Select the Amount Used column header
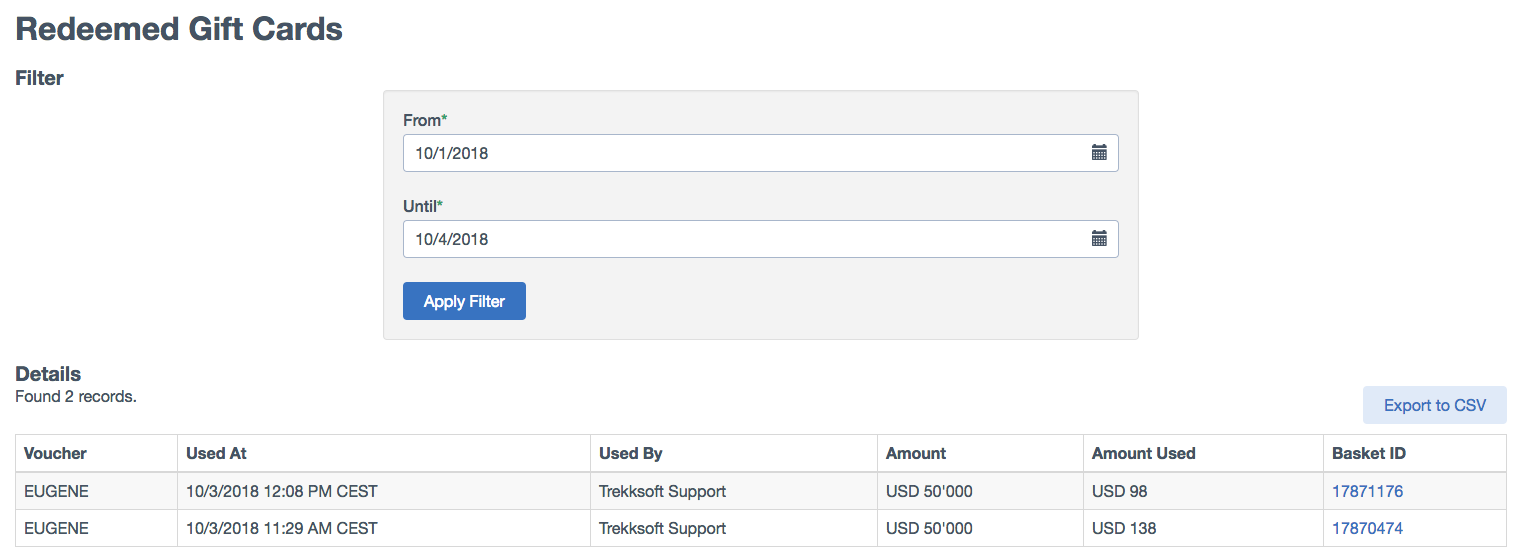This screenshot has height=560, width=1523. 1143,453
